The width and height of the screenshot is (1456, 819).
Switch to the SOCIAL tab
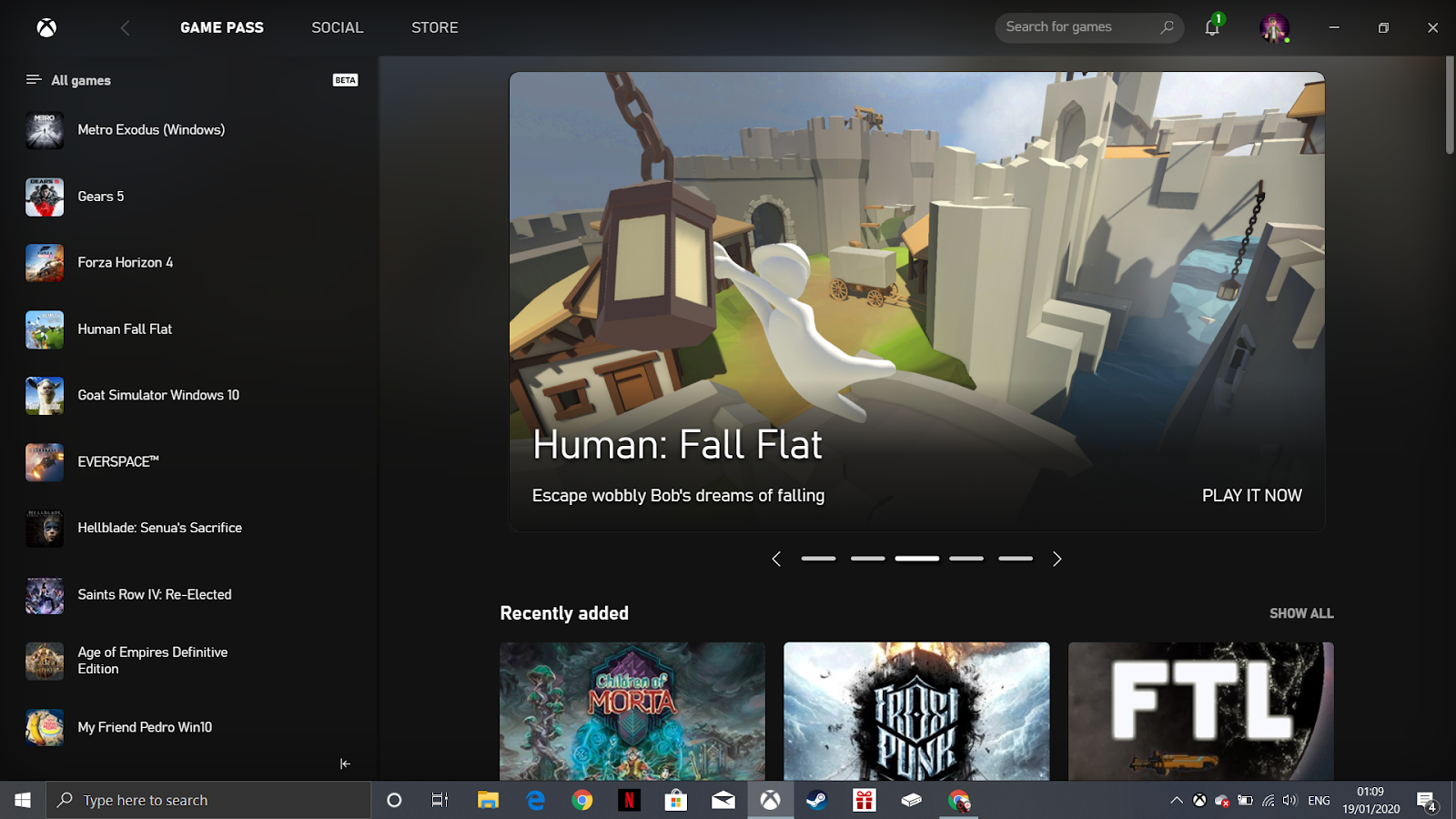(x=338, y=27)
